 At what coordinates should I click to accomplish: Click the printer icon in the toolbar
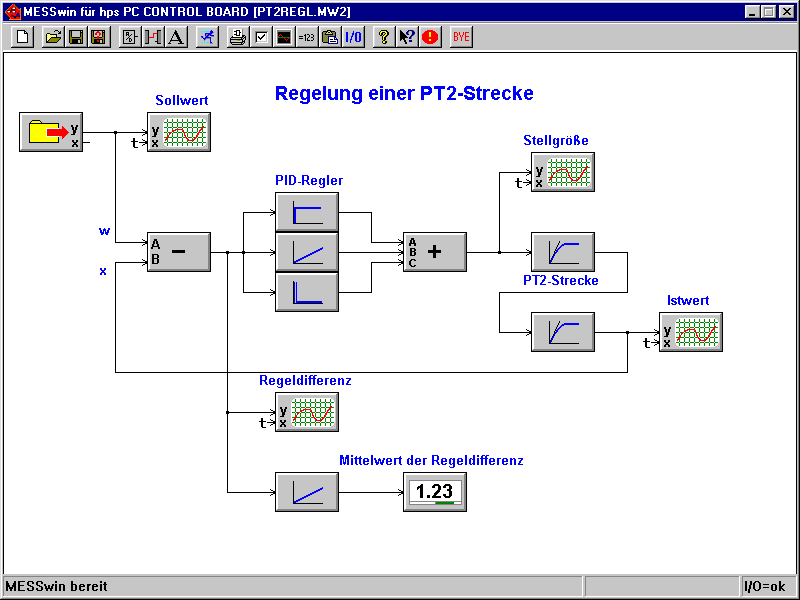tap(237, 37)
